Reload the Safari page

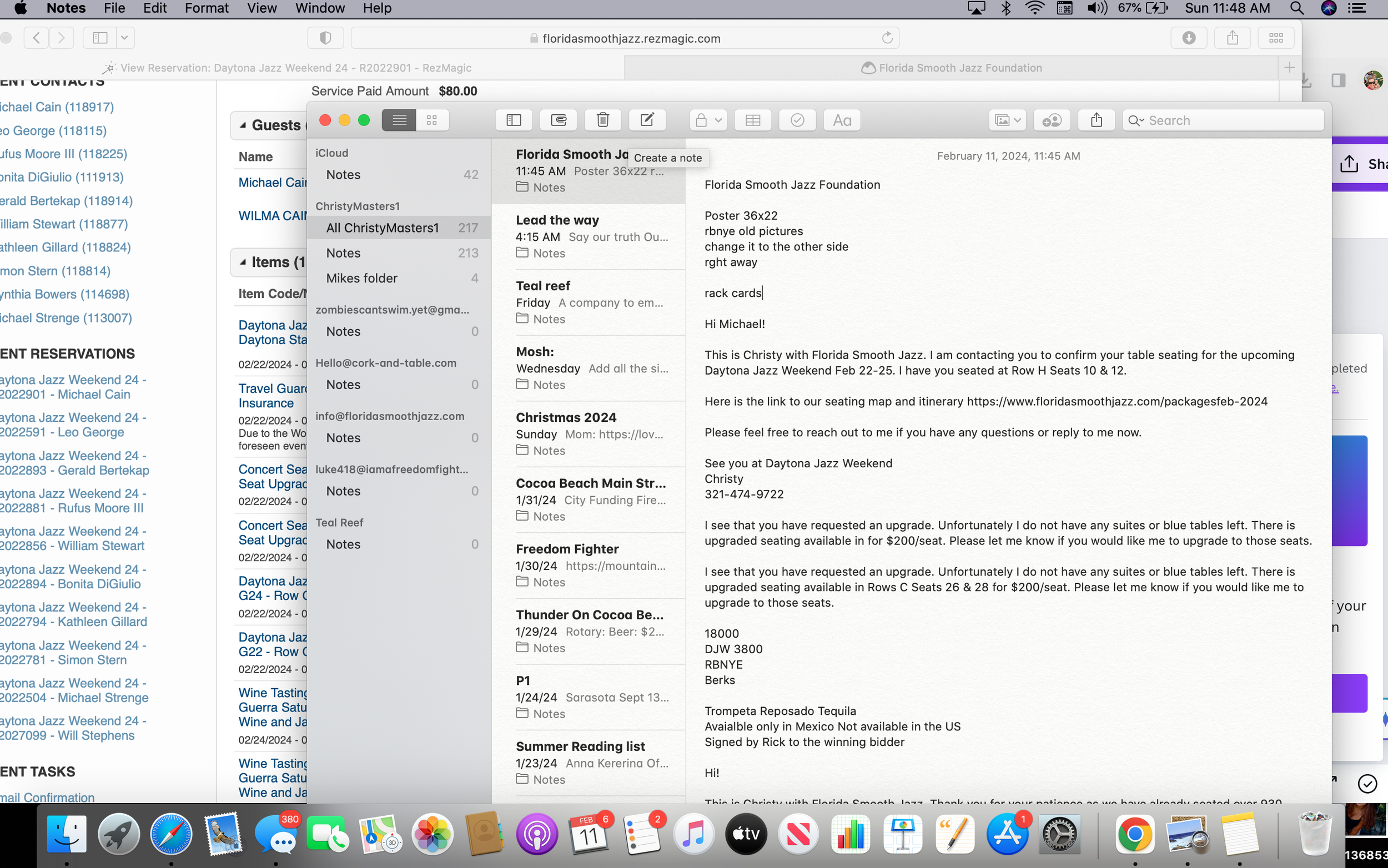(887, 38)
